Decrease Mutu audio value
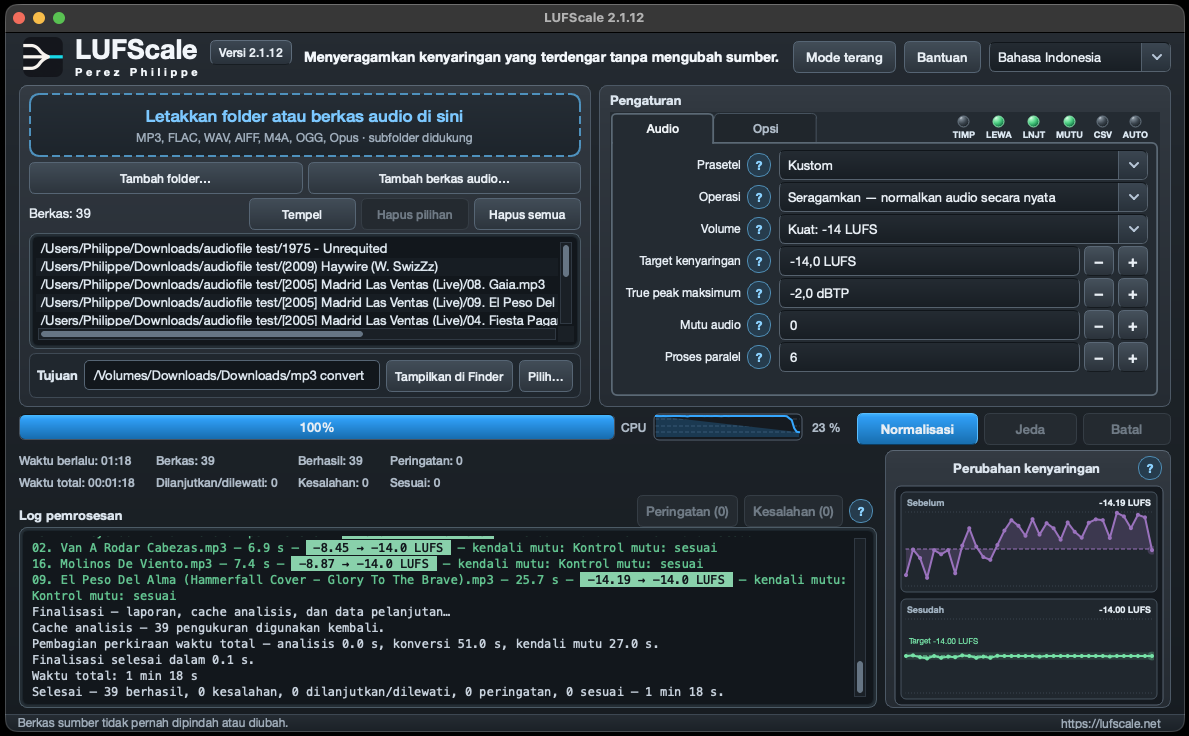 pyautogui.click(x=1099, y=325)
